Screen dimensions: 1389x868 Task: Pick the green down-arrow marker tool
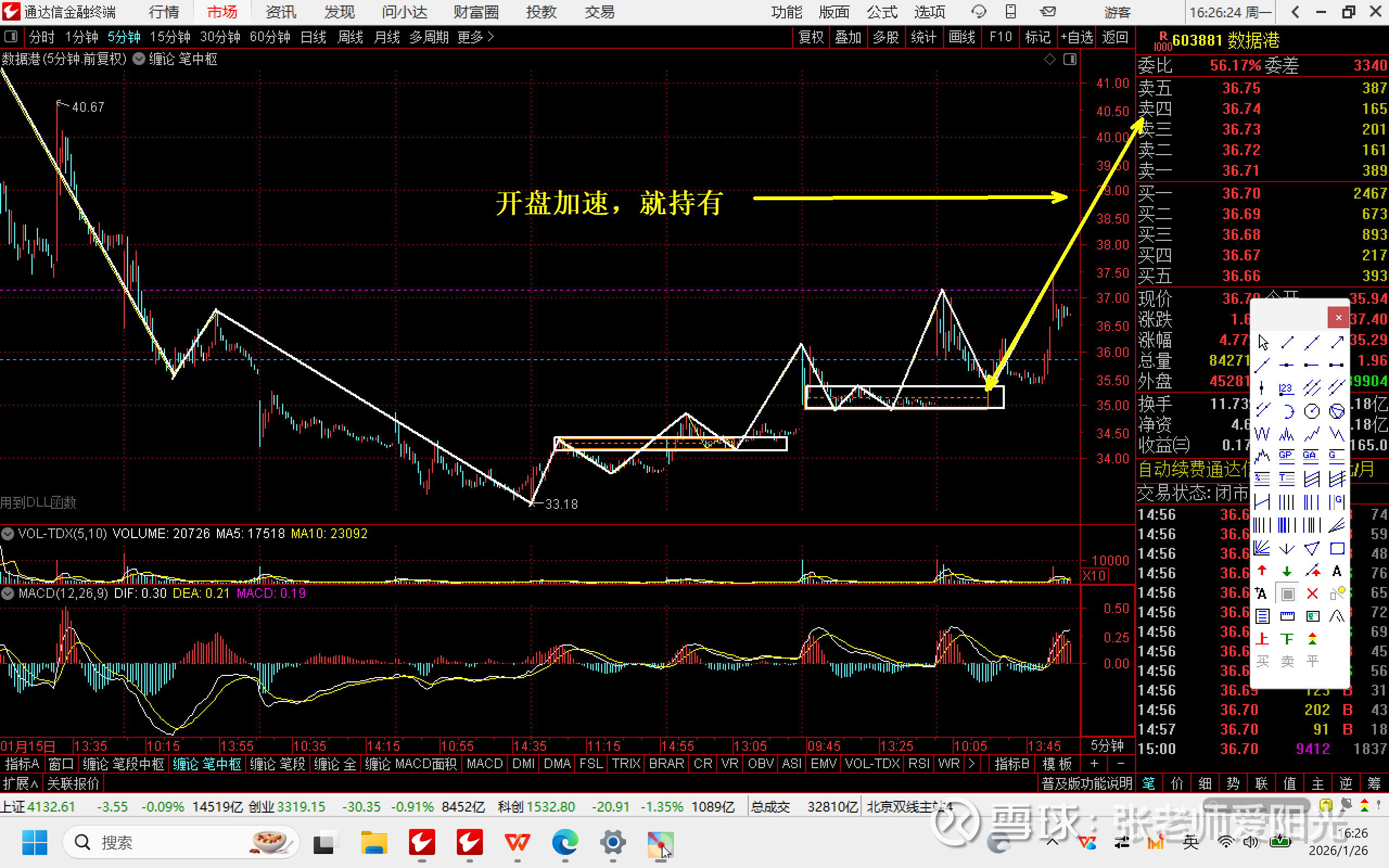click(x=1287, y=571)
